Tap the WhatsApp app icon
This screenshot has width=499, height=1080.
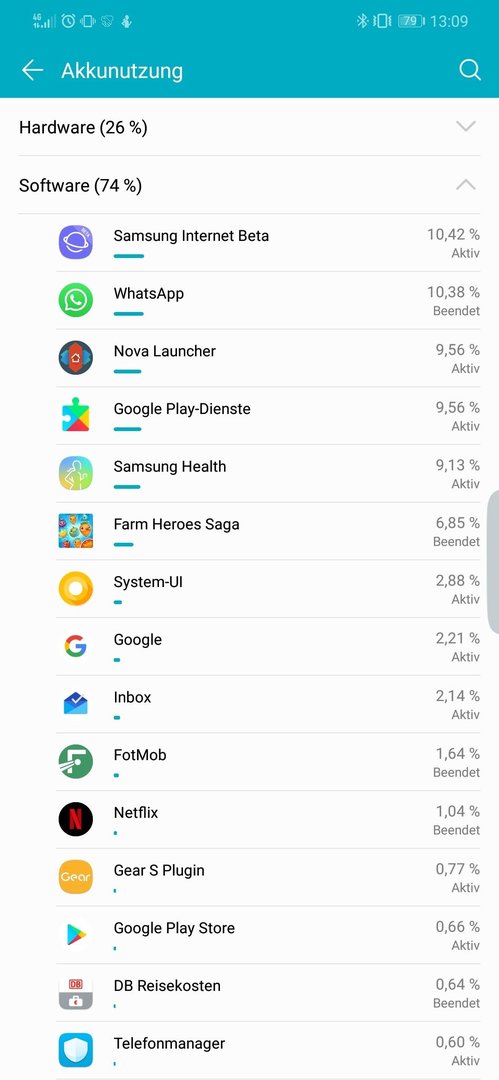[76, 300]
